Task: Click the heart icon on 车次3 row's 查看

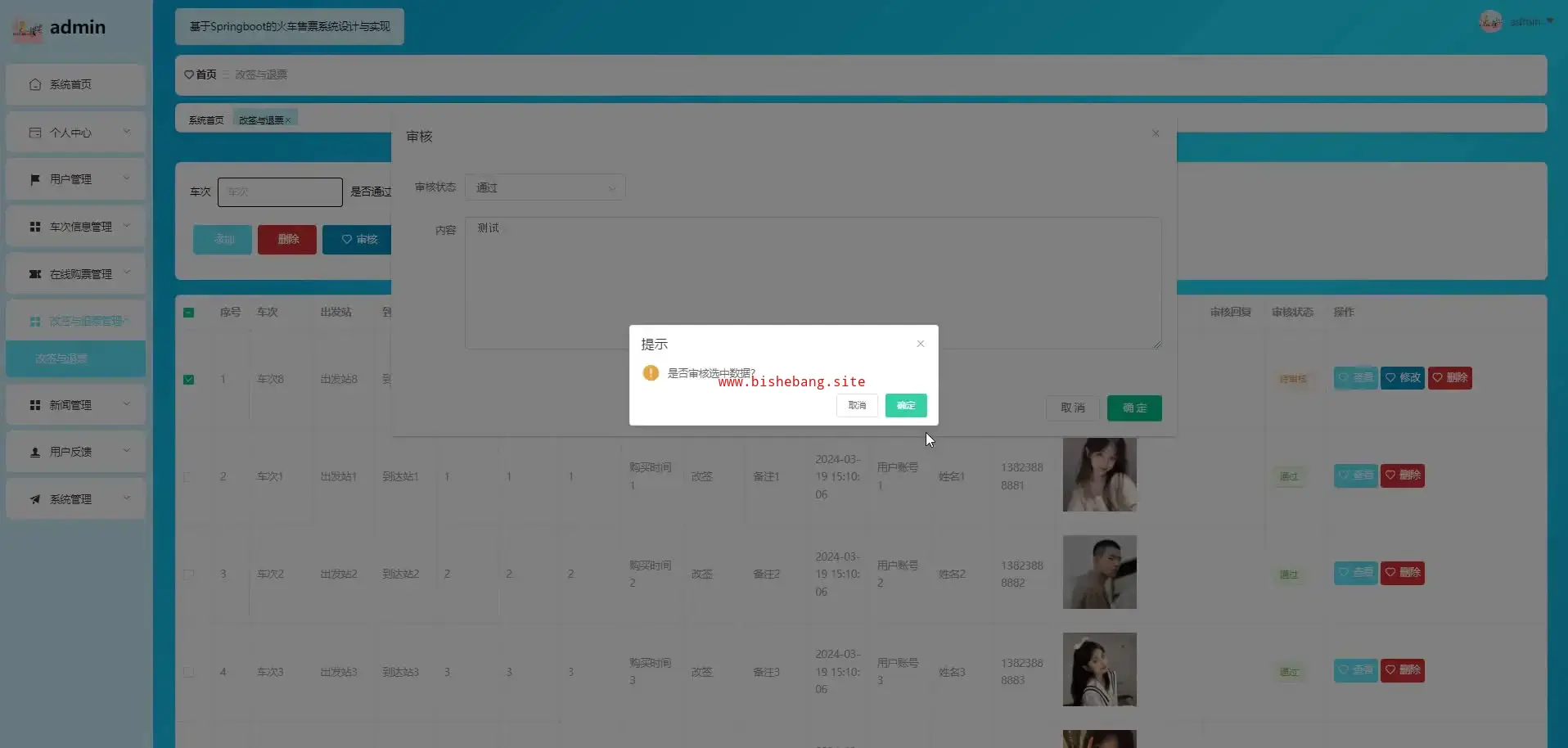Action: (x=1344, y=669)
